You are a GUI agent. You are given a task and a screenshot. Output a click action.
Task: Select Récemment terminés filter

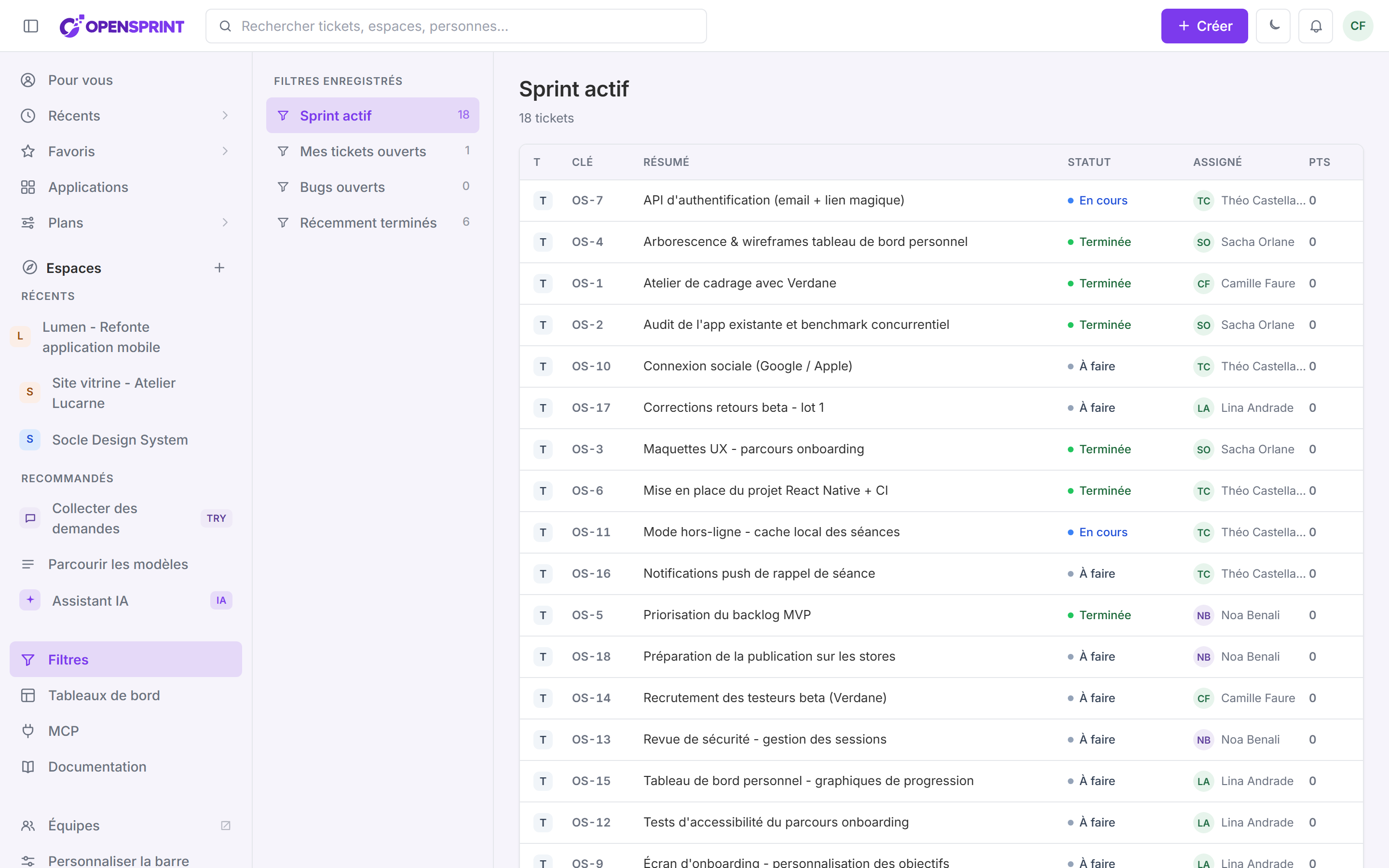[x=372, y=222]
